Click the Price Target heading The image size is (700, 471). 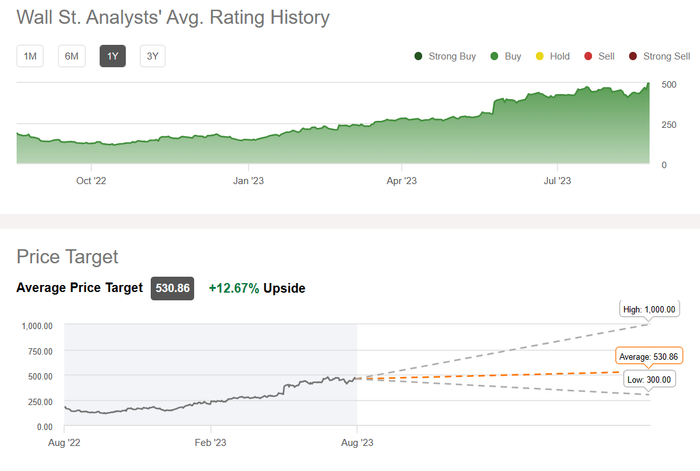tap(67, 257)
